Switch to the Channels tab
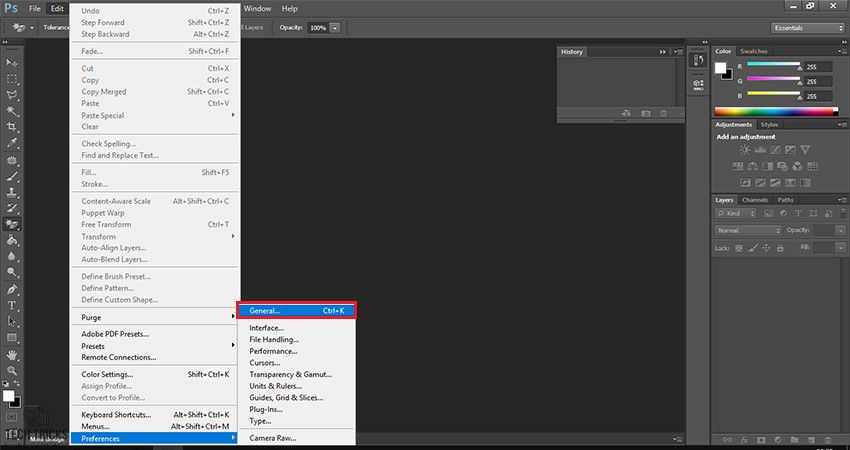Viewport: 850px width, 450px height. click(755, 200)
